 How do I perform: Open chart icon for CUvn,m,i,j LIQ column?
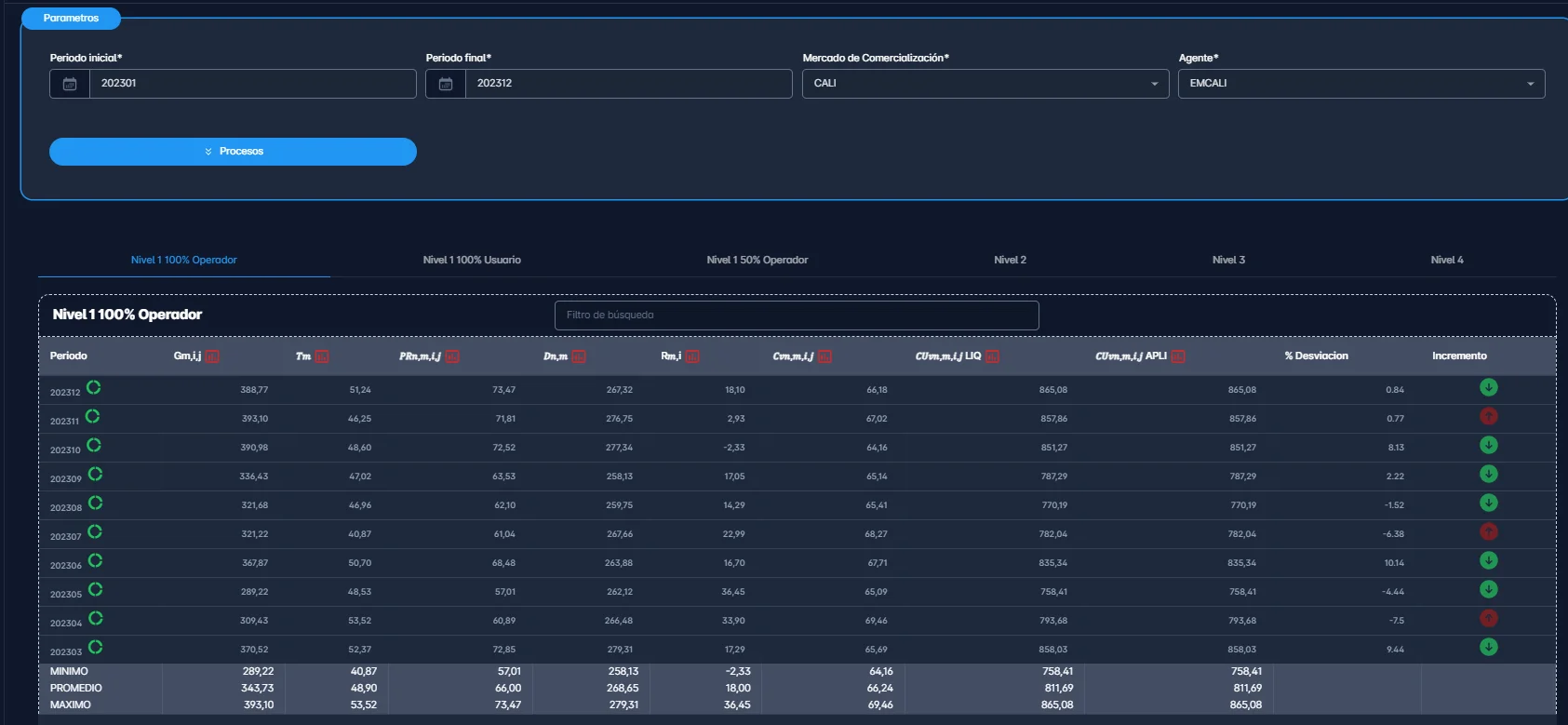click(x=992, y=356)
